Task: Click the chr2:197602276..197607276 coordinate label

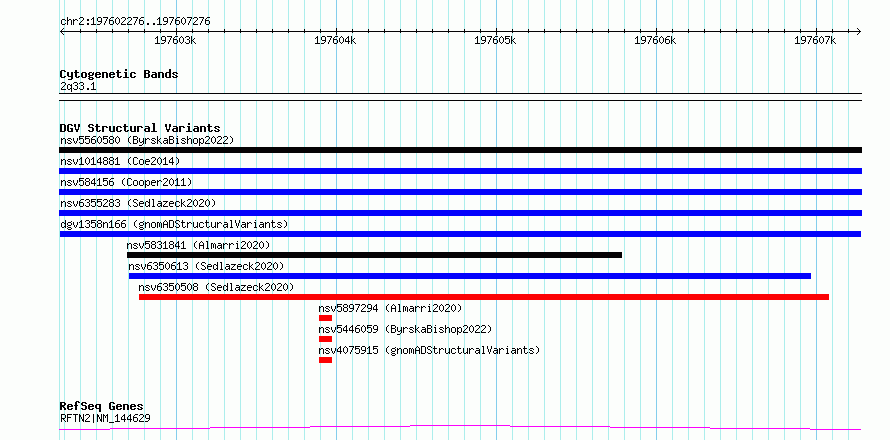Action: pyautogui.click(x=135, y=22)
